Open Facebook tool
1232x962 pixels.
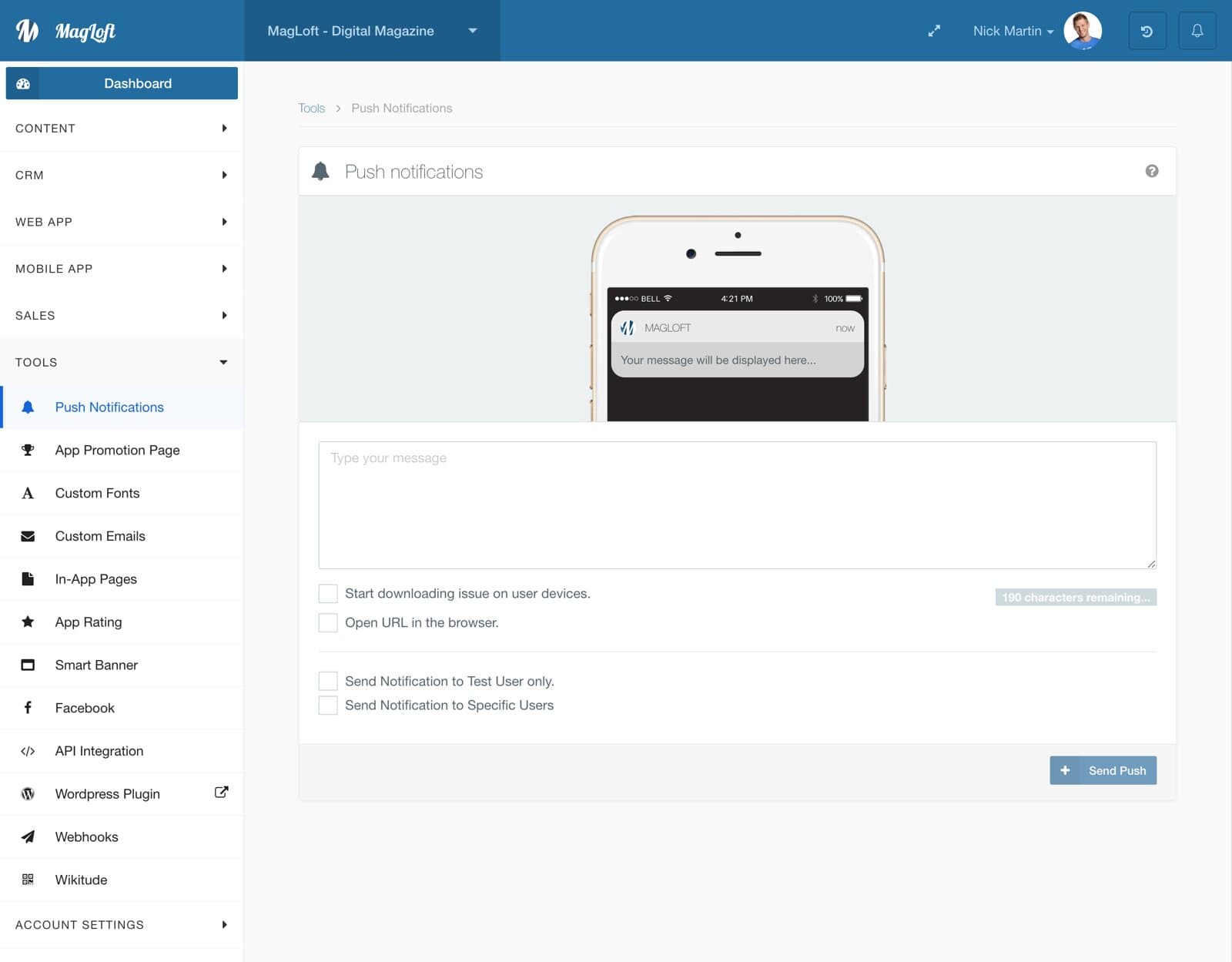tap(122, 708)
